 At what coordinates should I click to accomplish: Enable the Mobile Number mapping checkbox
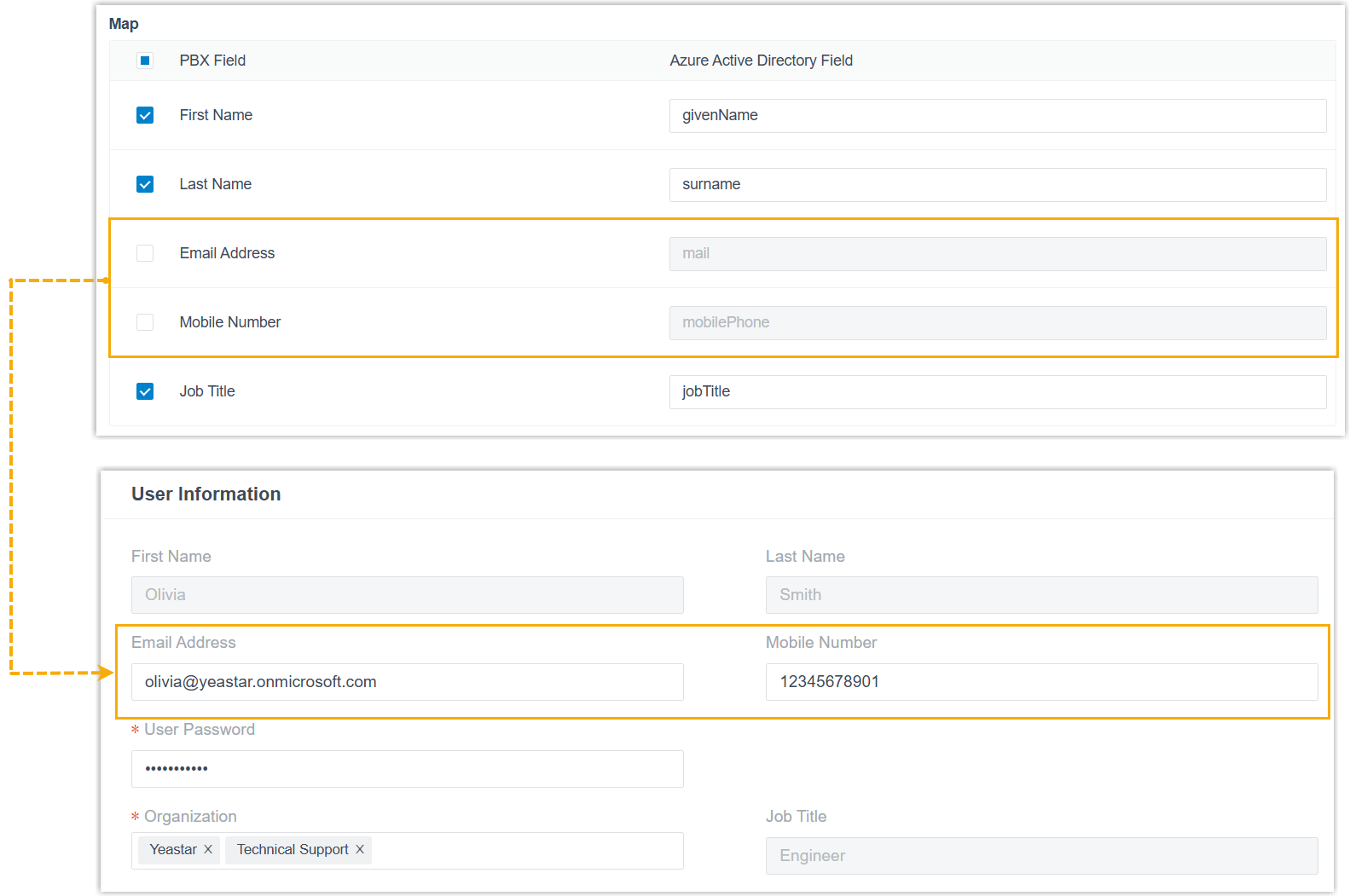145,322
